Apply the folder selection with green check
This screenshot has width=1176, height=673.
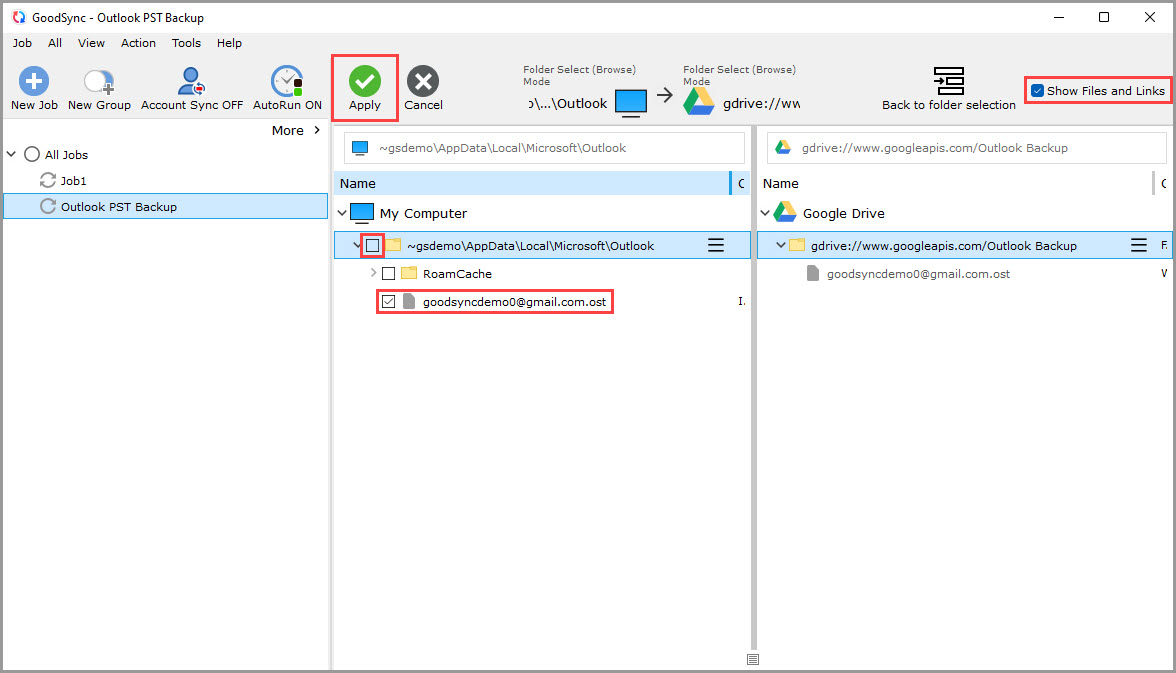coord(364,81)
